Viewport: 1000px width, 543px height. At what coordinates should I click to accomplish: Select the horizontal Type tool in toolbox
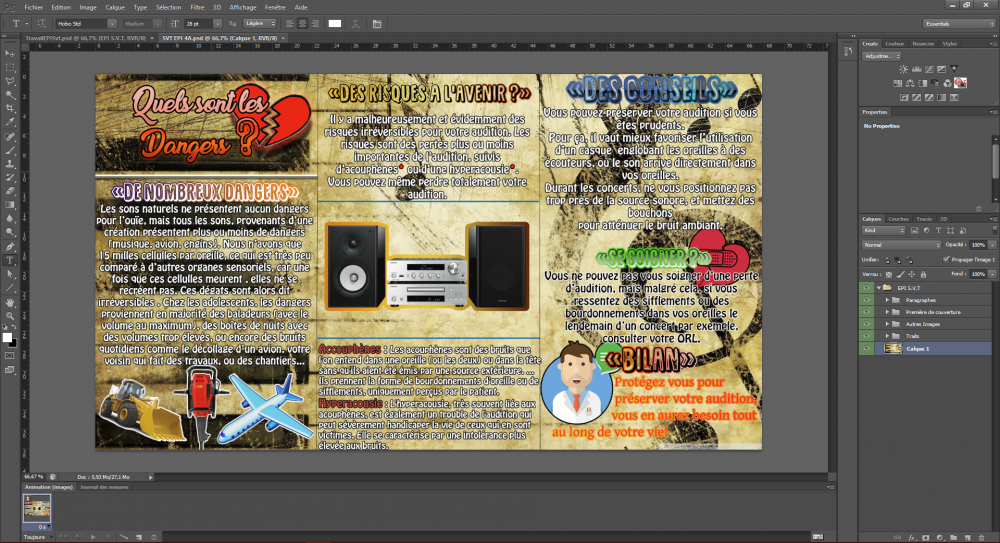(10, 258)
